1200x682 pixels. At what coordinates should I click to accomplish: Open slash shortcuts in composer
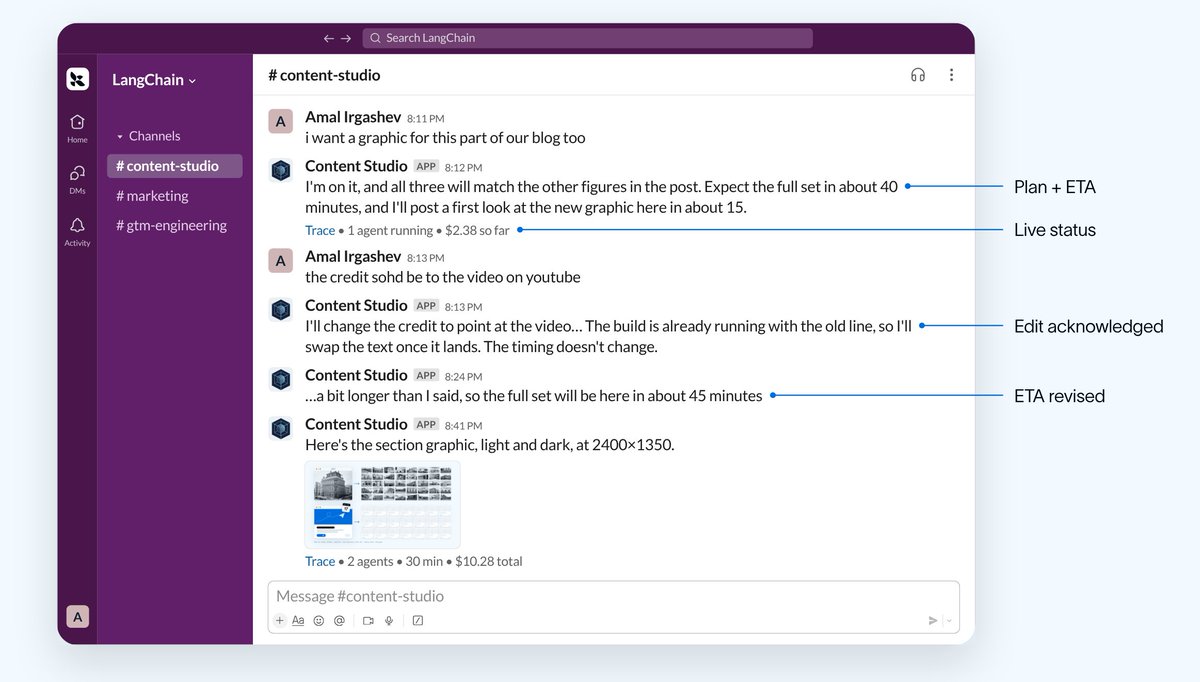click(x=418, y=620)
